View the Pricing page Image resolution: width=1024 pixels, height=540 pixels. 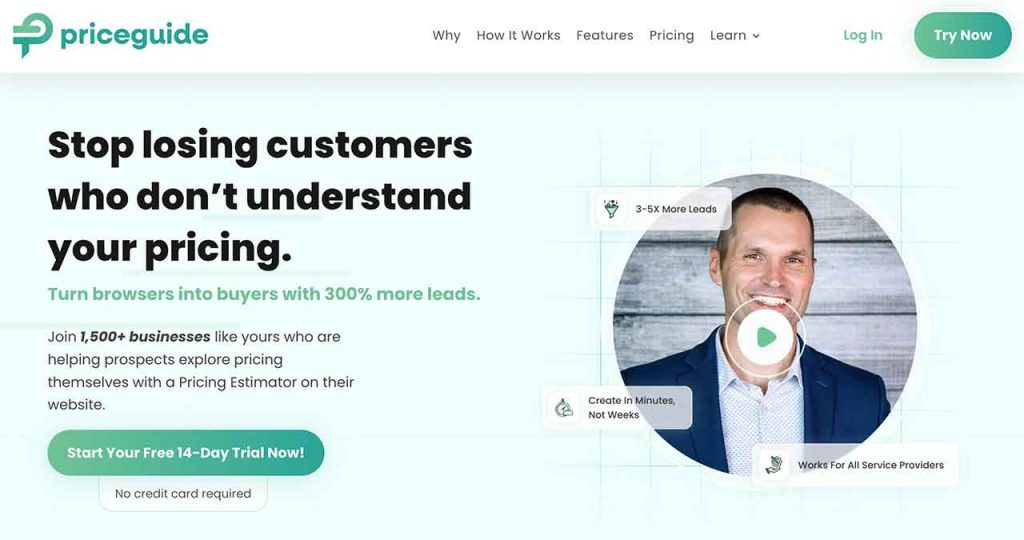(x=671, y=35)
